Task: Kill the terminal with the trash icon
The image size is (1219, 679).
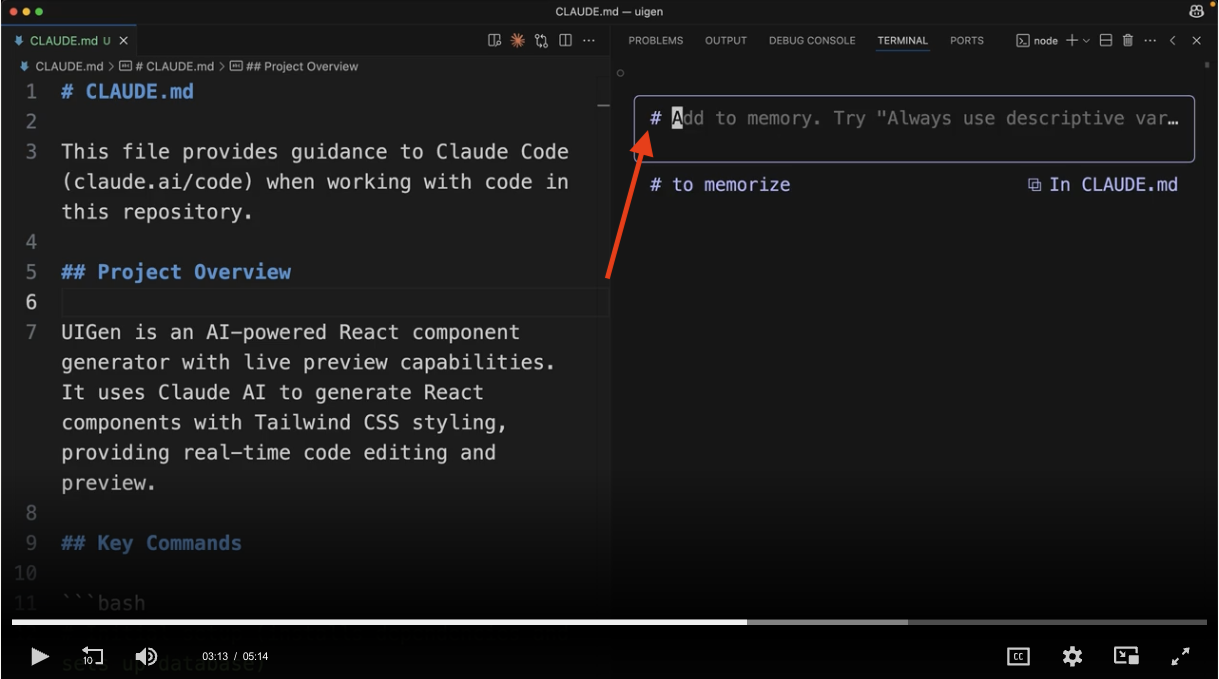Action: click(1128, 41)
